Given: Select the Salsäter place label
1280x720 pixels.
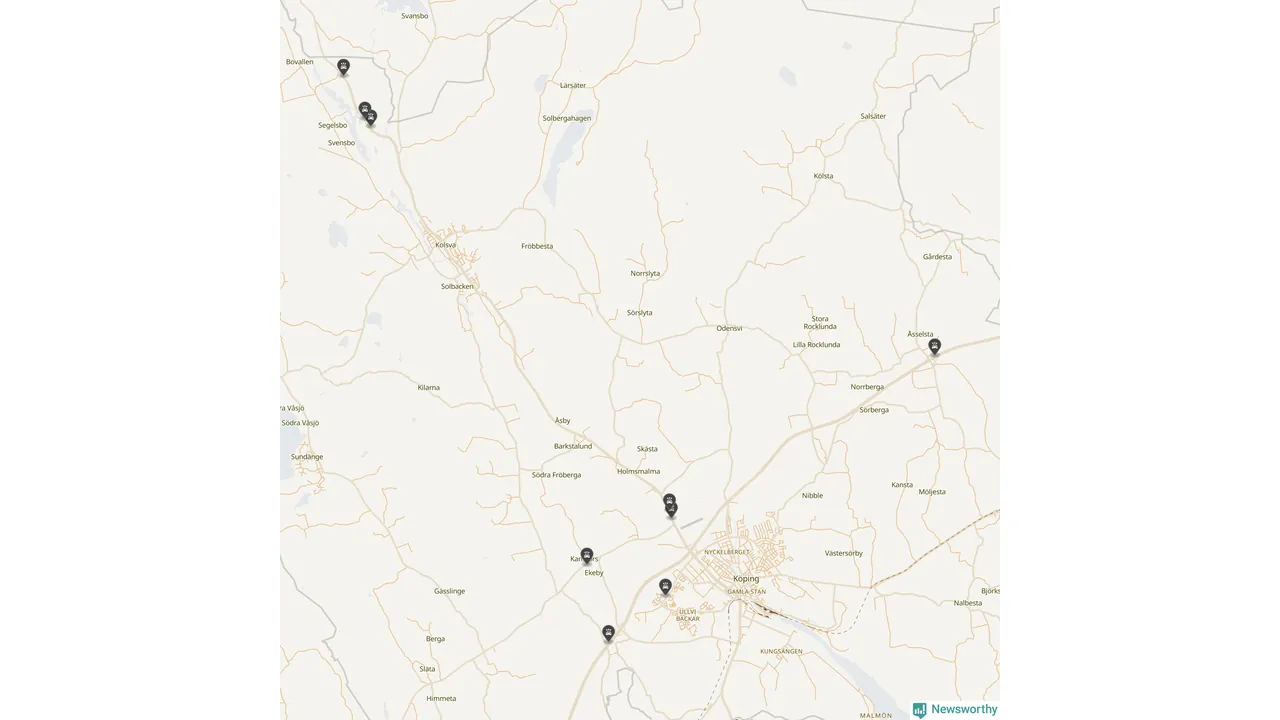Looking at the screenshot, I should 873,116.
